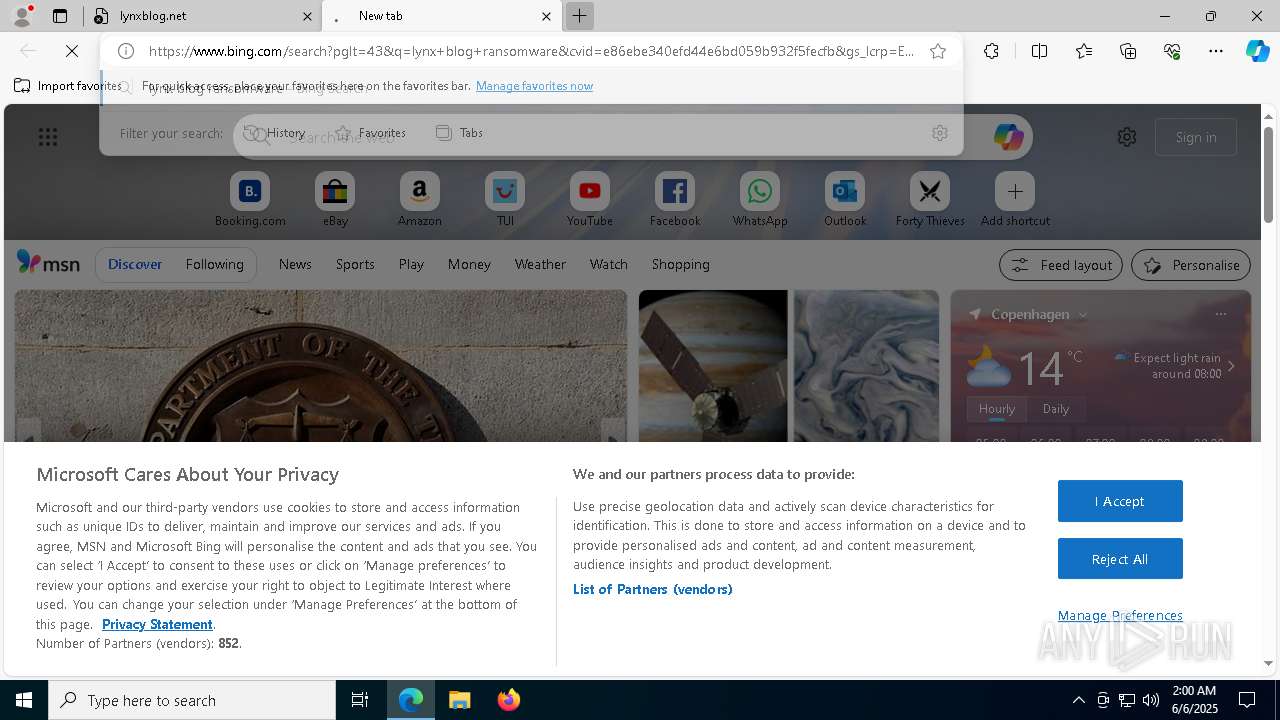Open the Forty Thieves shortcut
Screen dimensions: 1280x720
(930, 199)
